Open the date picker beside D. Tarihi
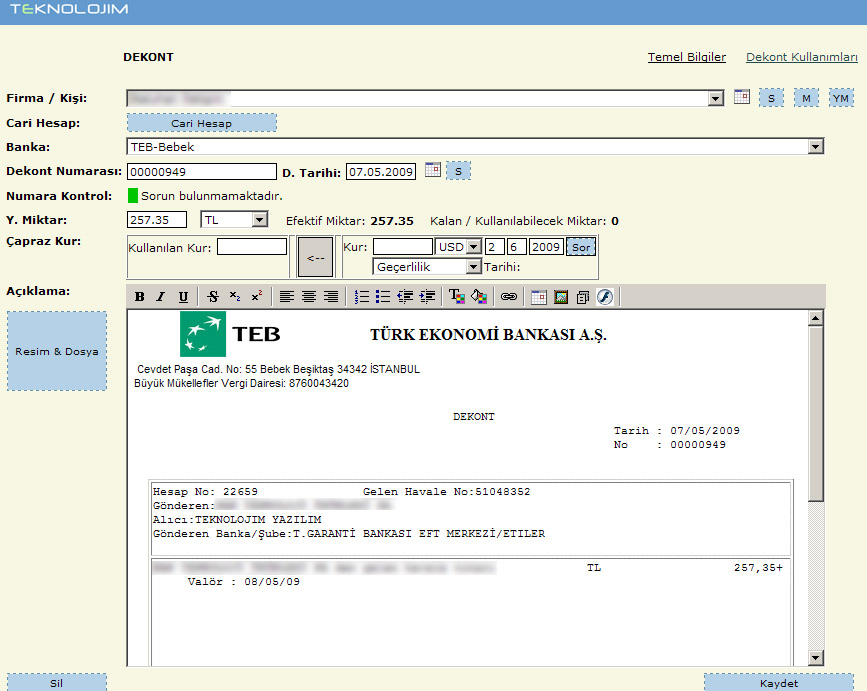 tap(433, 170)
